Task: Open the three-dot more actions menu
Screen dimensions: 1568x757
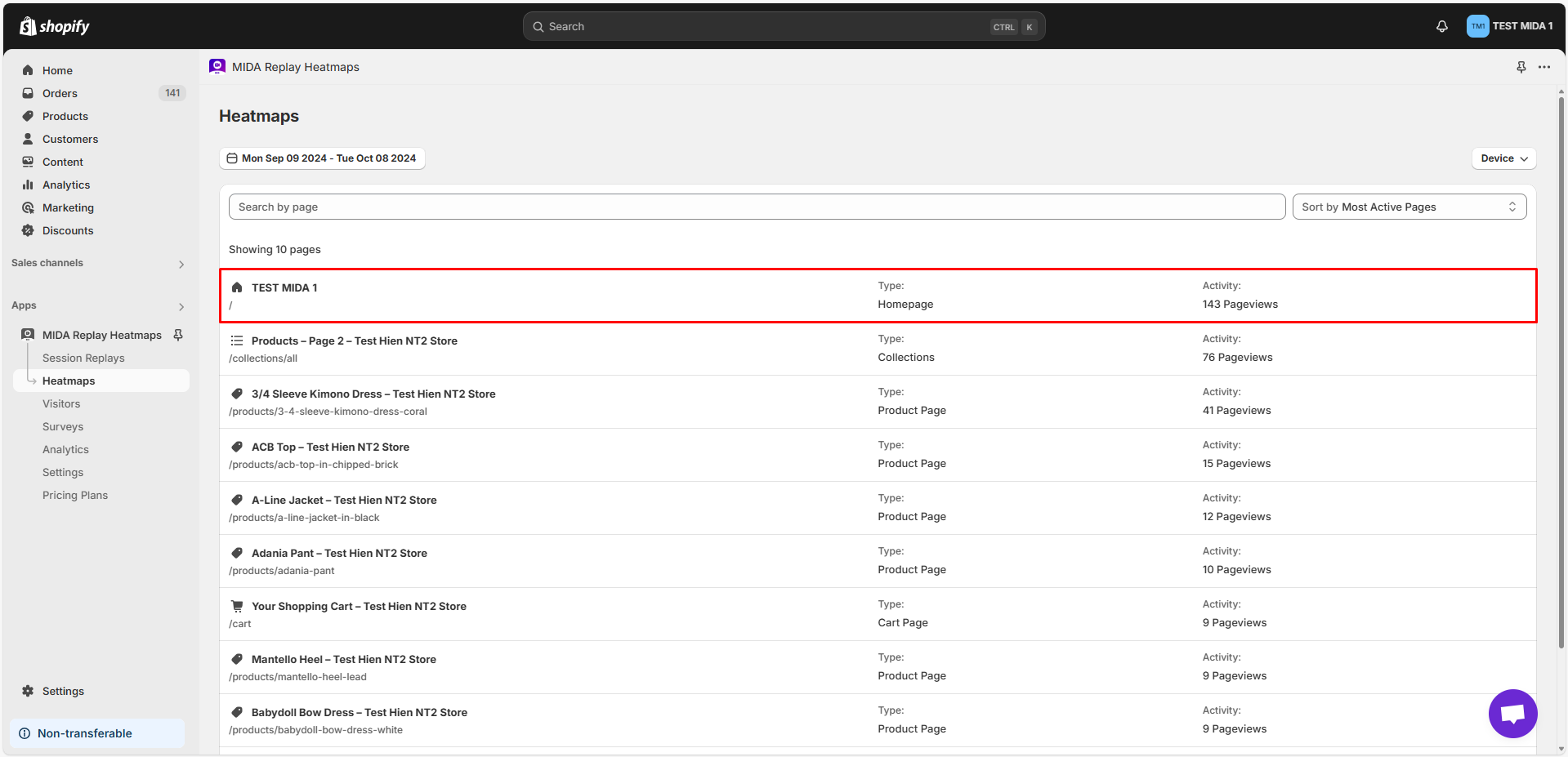Action: [x=1543, y=67]
